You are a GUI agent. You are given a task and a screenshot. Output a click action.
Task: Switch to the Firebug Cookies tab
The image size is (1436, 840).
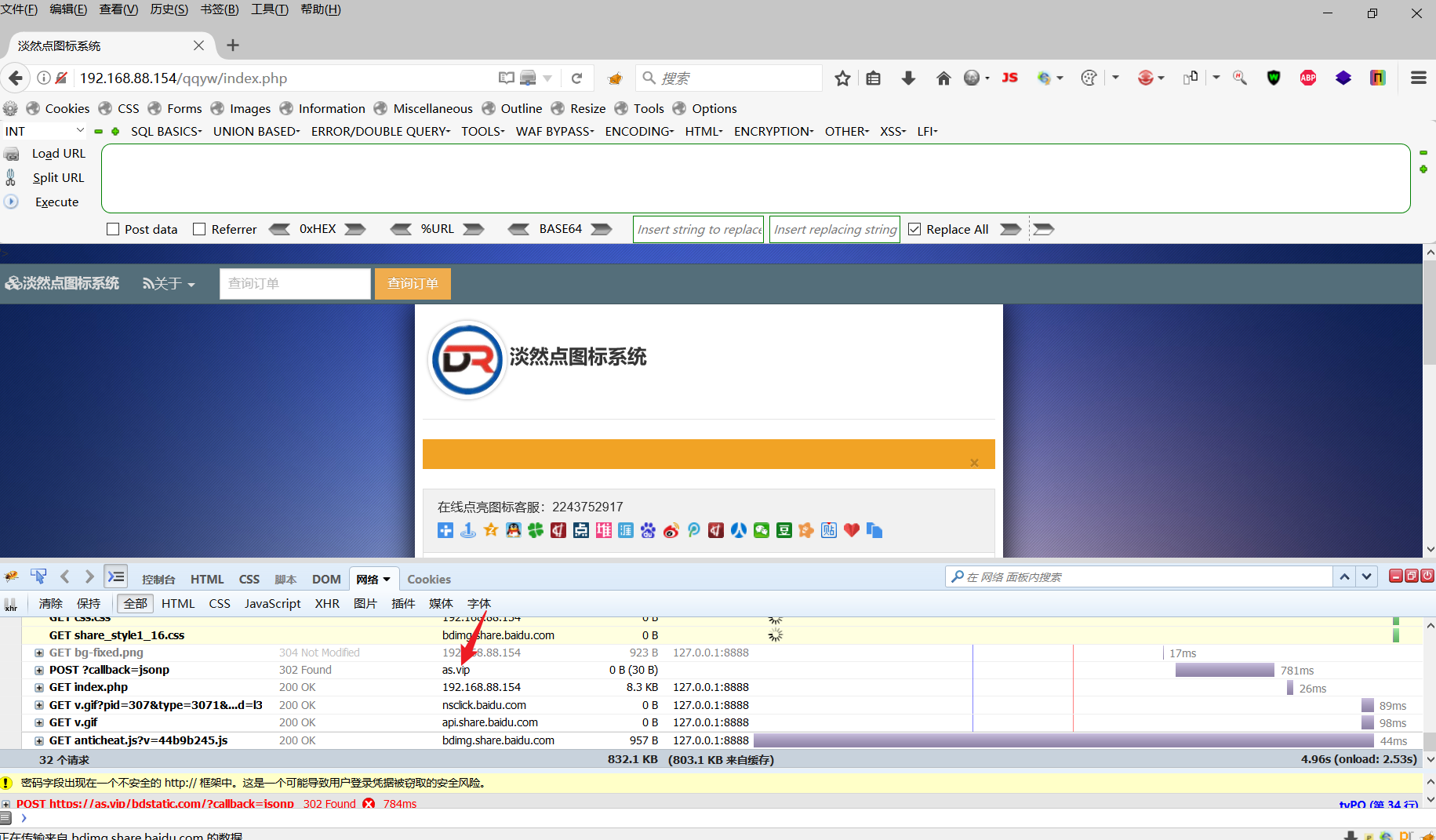pos(429,579)
